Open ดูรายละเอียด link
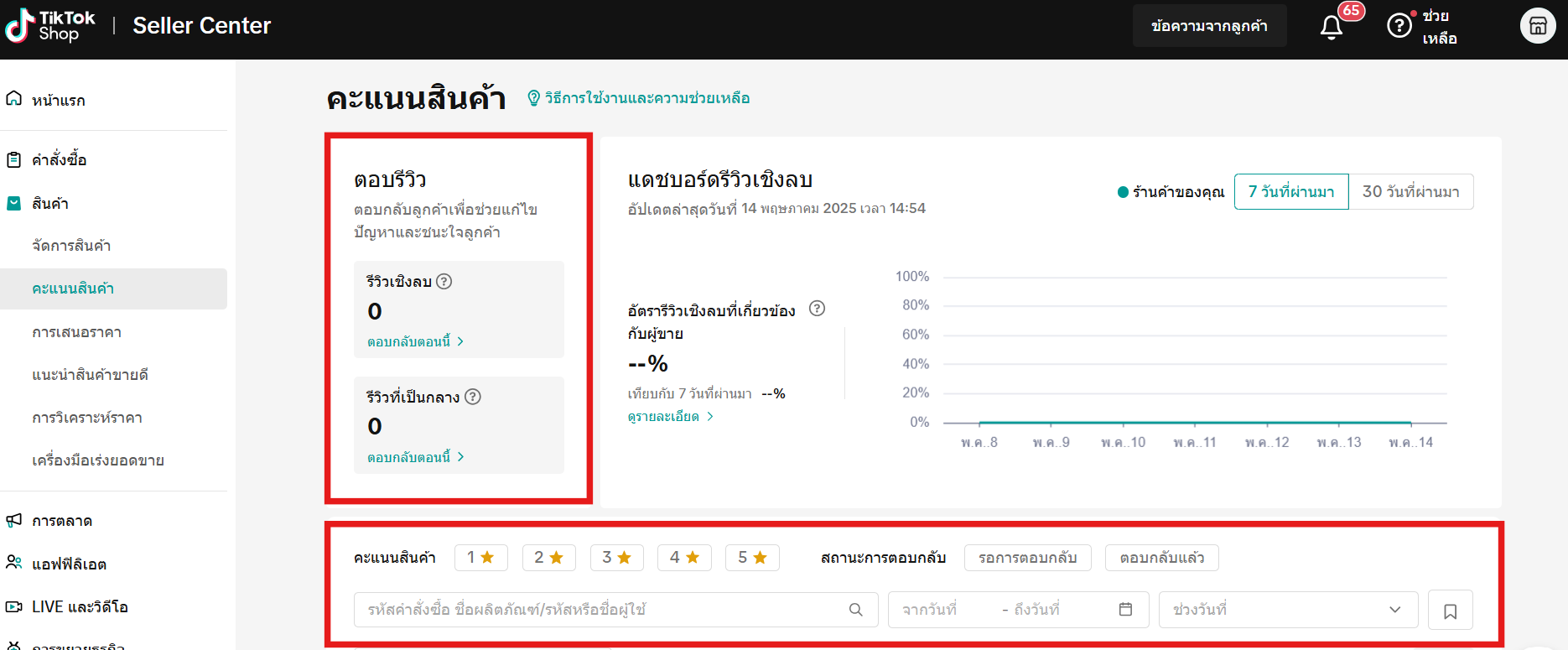The height and width of the screenshot is (650, 1568). point(670,417)
